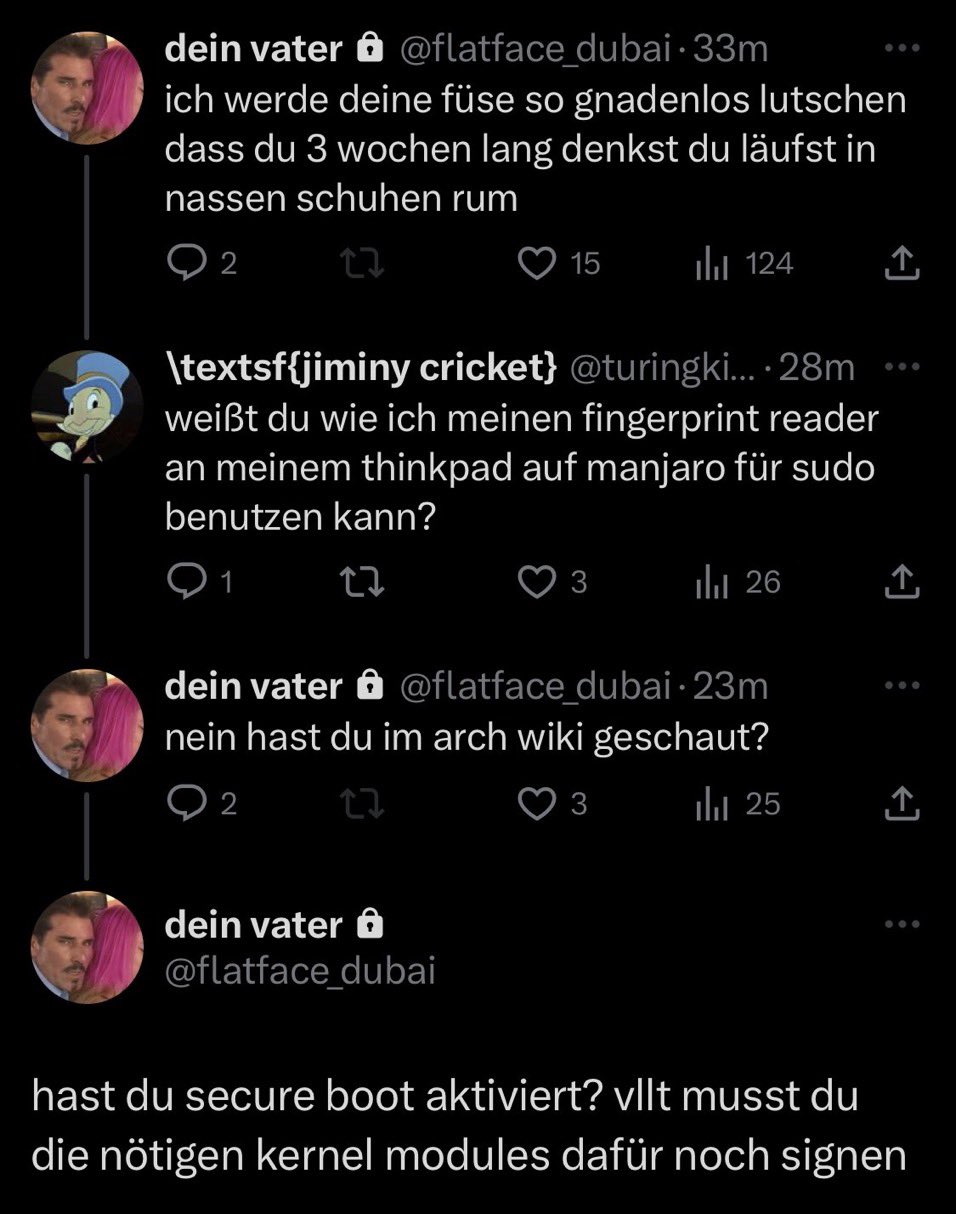Like the tweet with 15 likes
Image resolution: width=956 pixels, height=1214 pixels.
point(539,263)
